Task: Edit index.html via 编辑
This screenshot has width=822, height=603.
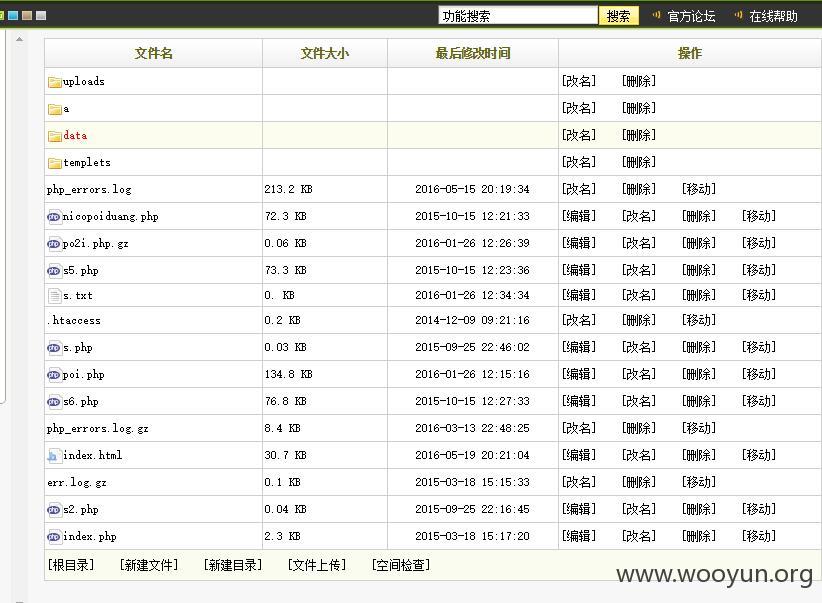Action: point(579,455)
